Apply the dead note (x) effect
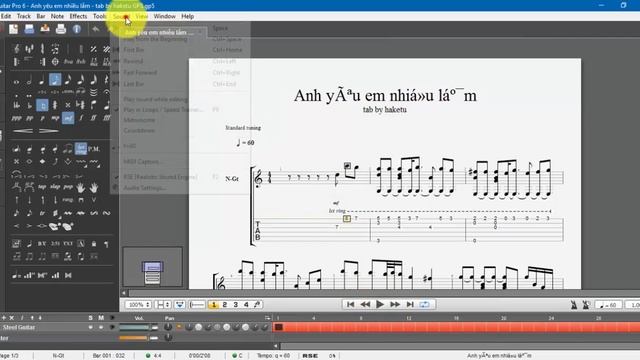The width and height of the screenshot is (640, 360). 16,162
